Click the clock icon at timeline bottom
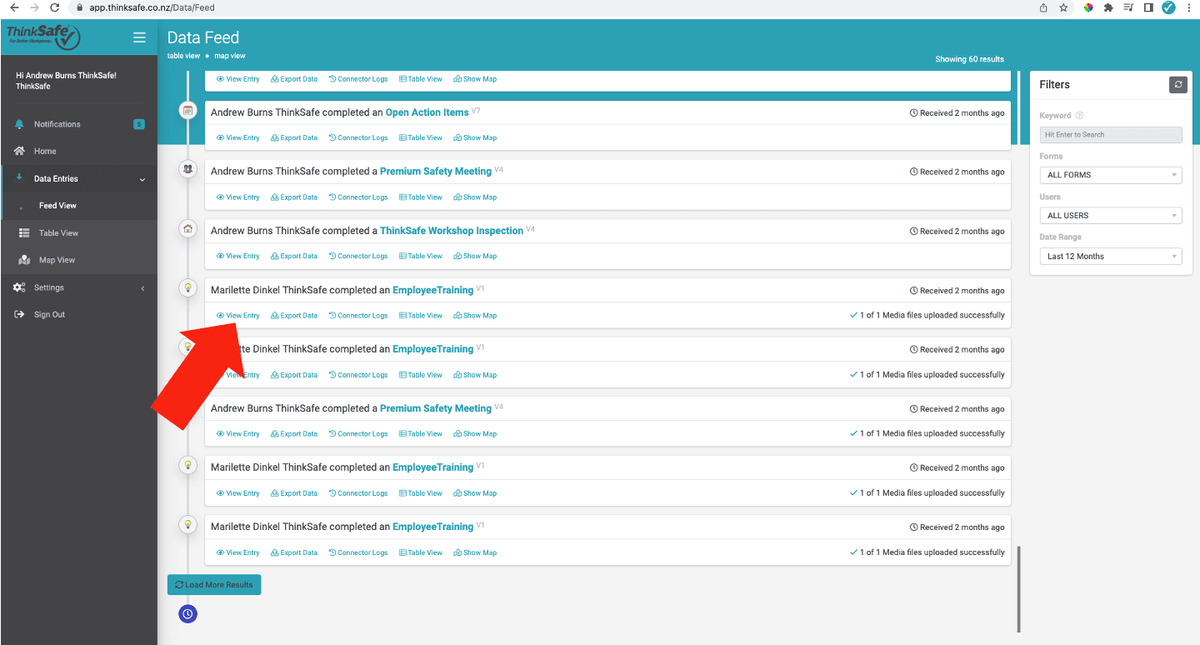This screenshot has width=1200, height=645. click(x=188, y=613)
